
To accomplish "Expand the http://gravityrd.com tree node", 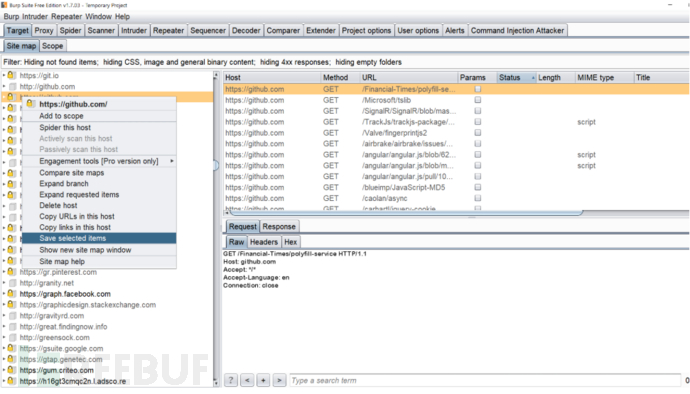I will click(x=4, y=315).
